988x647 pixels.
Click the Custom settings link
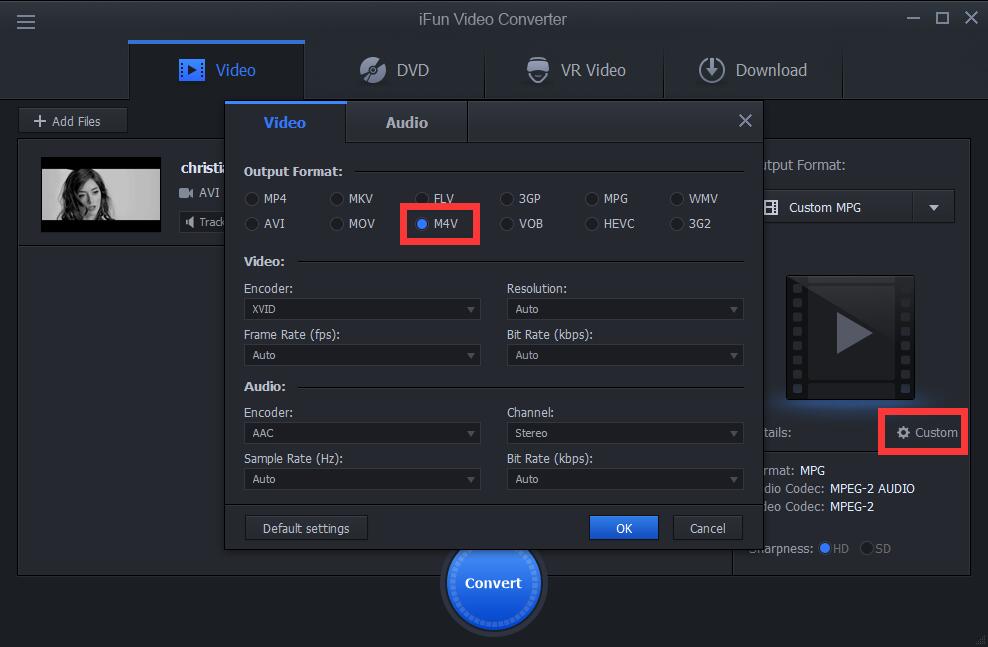tap(927, 432)
